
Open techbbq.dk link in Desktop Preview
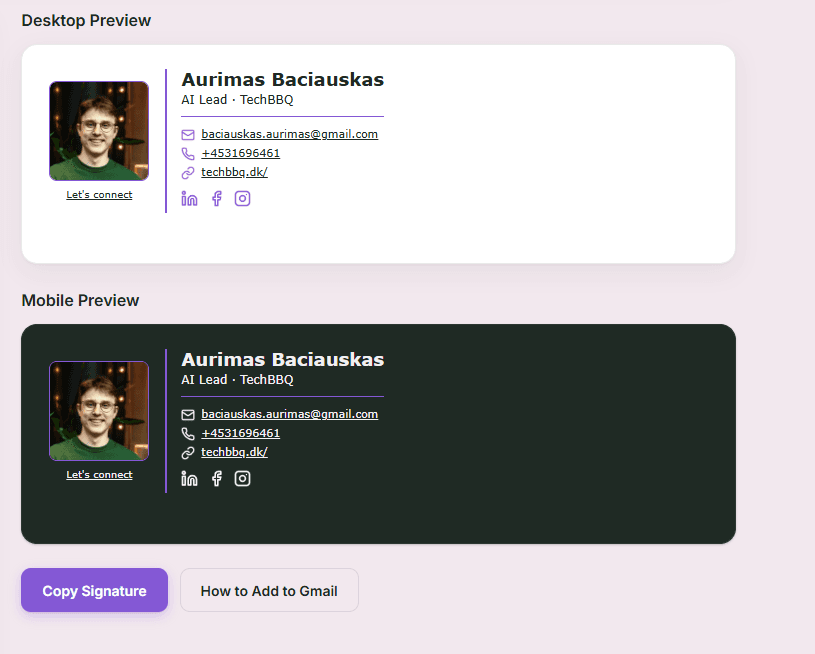coord(234,172)
